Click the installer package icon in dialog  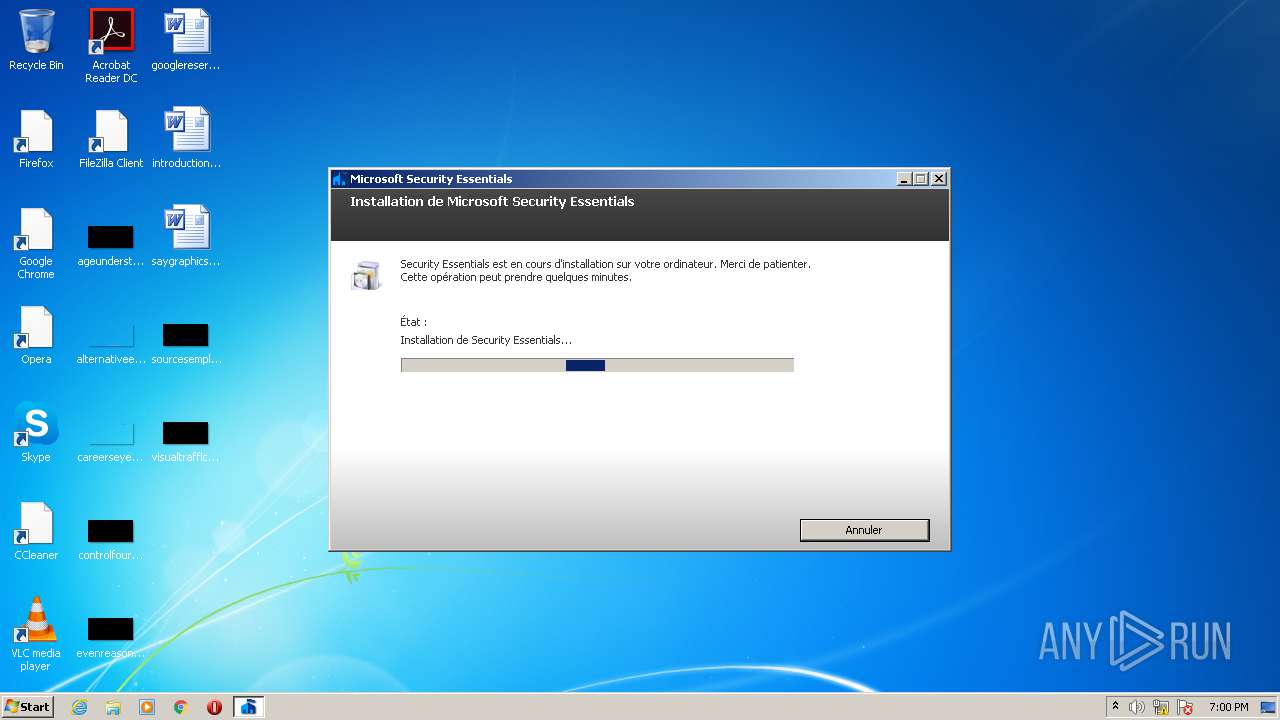tap(366, 275)
